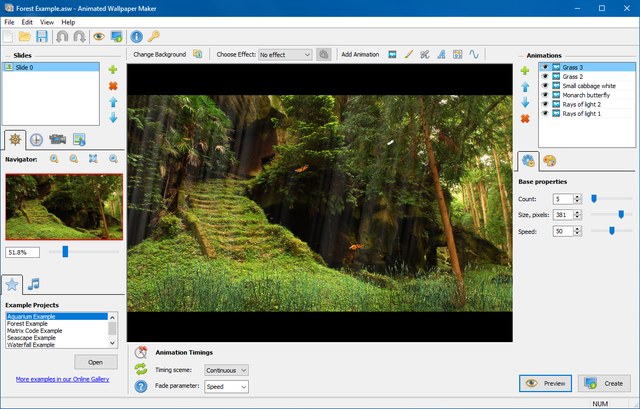Delete the selected animation with red X
Screen dimensions: 640x409
525,119
